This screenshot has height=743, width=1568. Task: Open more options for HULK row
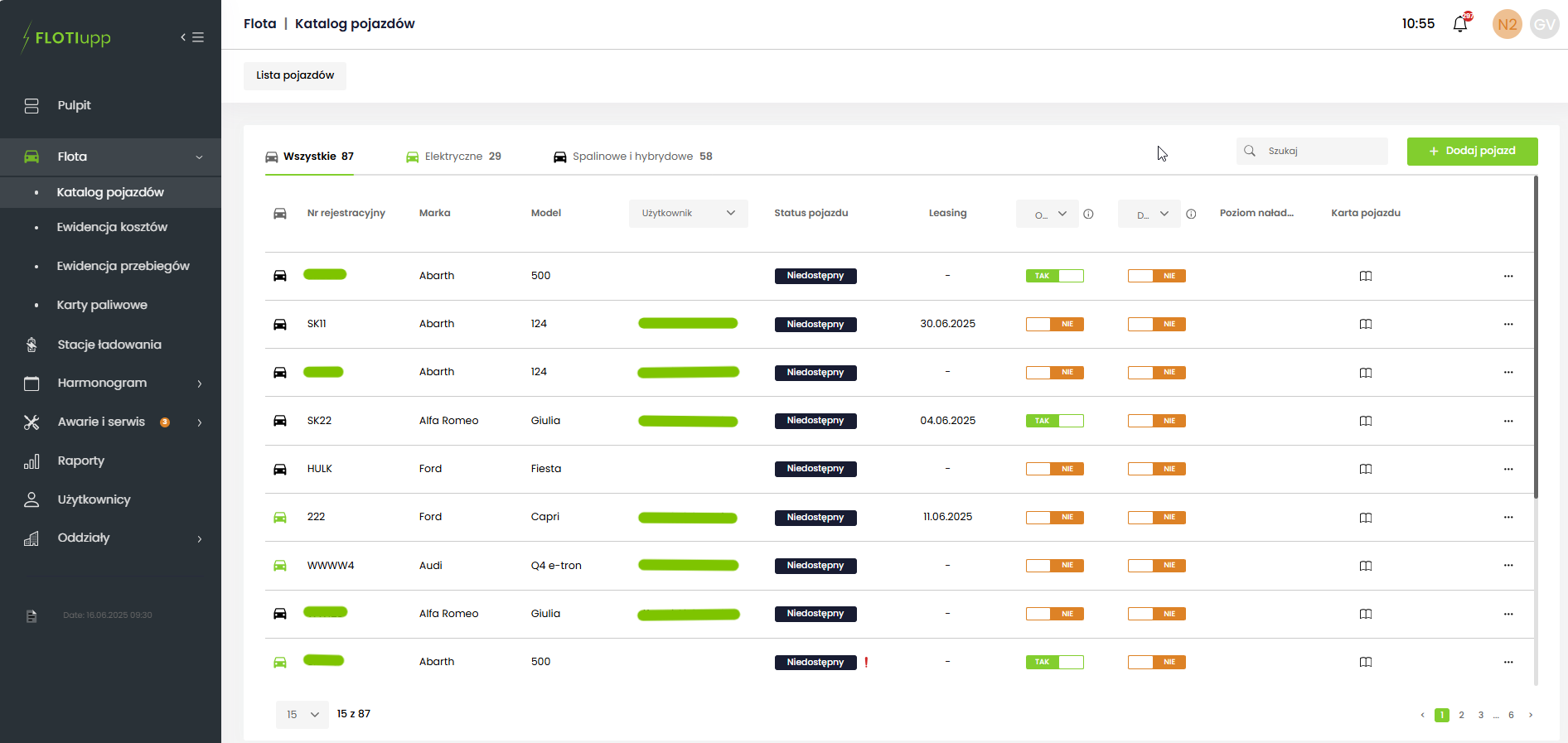[1508, 469]
